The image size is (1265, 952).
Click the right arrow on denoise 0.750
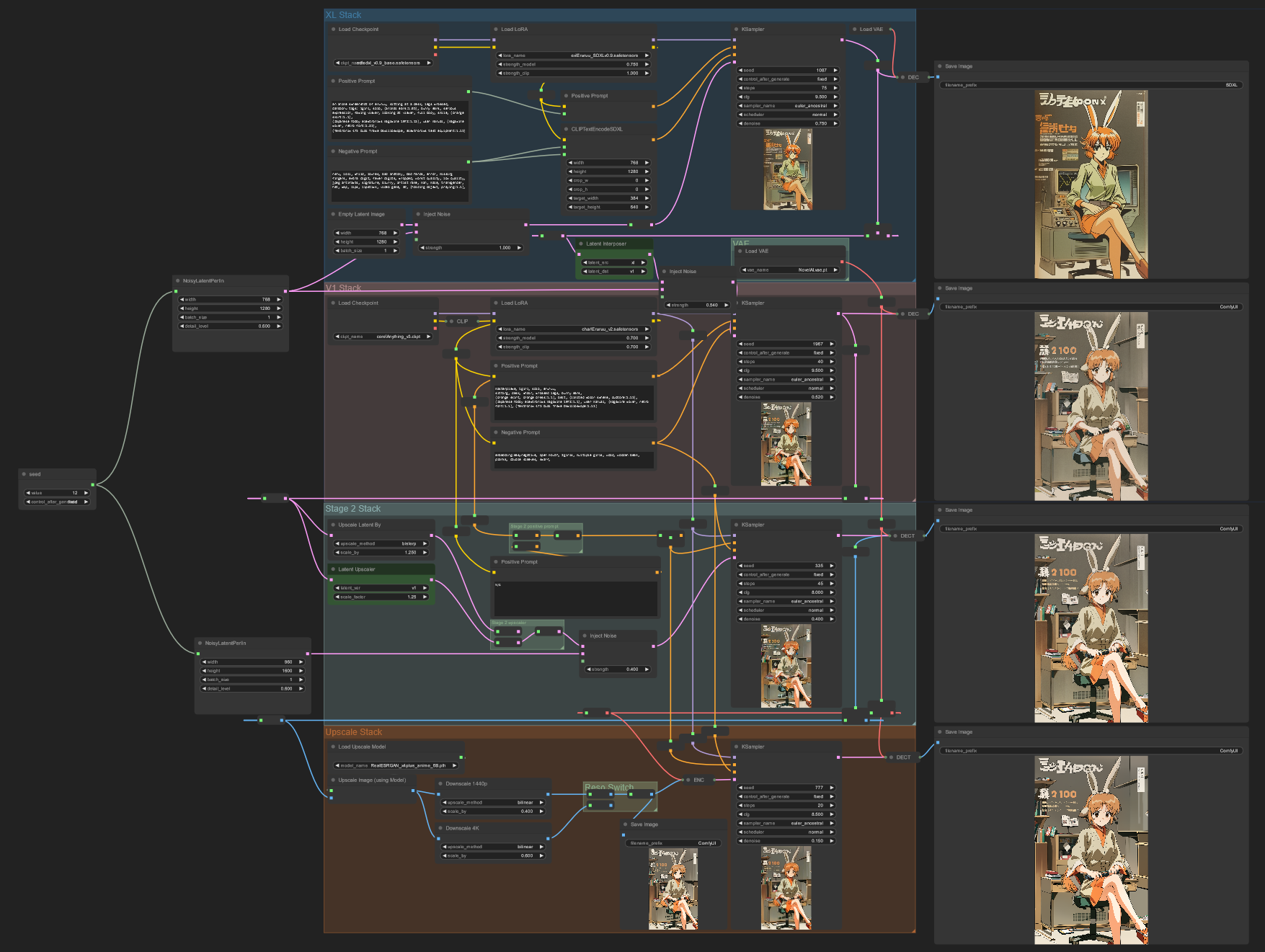[836, 123]
